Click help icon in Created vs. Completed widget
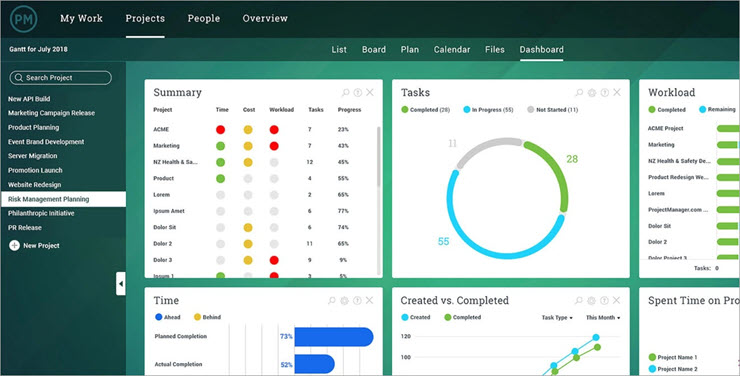 605,301
